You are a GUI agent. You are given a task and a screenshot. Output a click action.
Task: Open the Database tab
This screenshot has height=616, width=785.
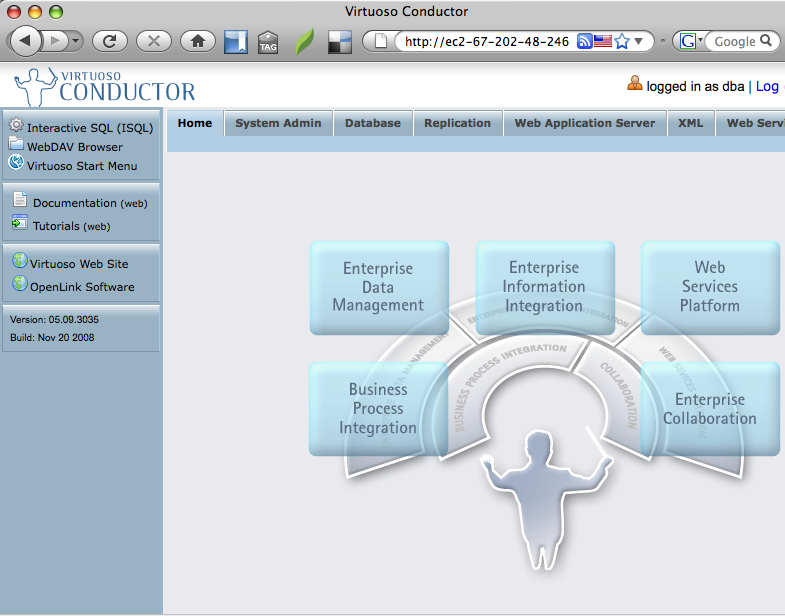[x=372, y=123]
